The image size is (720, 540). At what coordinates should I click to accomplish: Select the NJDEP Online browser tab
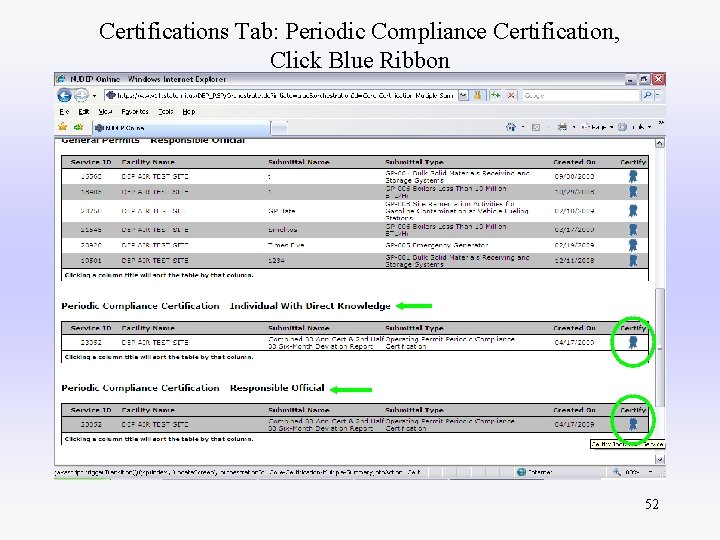[x=181, y=128]
